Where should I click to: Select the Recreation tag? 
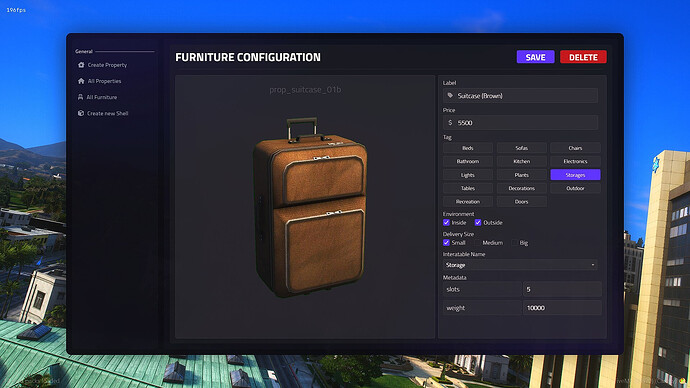click(468, 201)
